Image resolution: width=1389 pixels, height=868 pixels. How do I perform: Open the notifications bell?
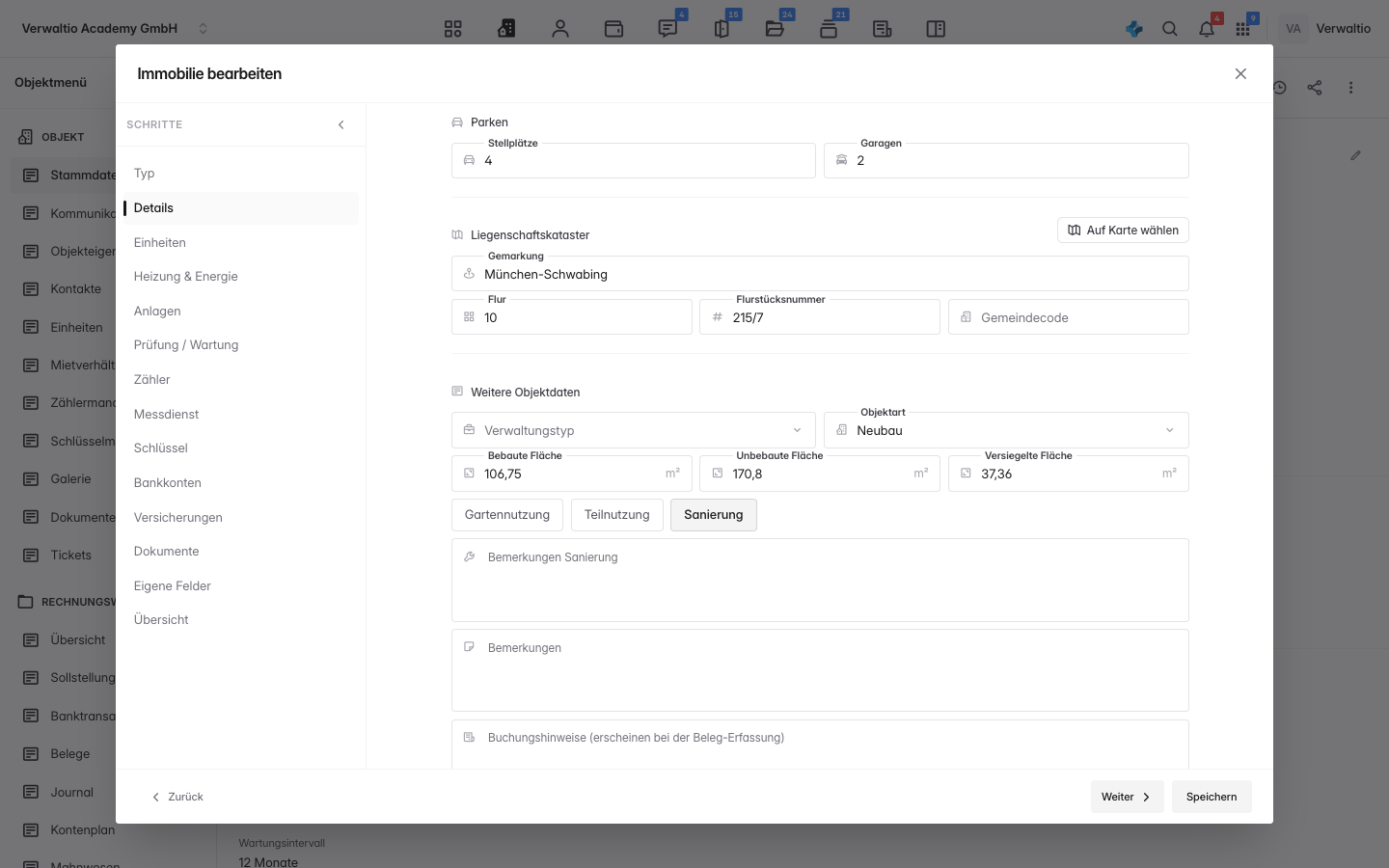(1207, 29)
